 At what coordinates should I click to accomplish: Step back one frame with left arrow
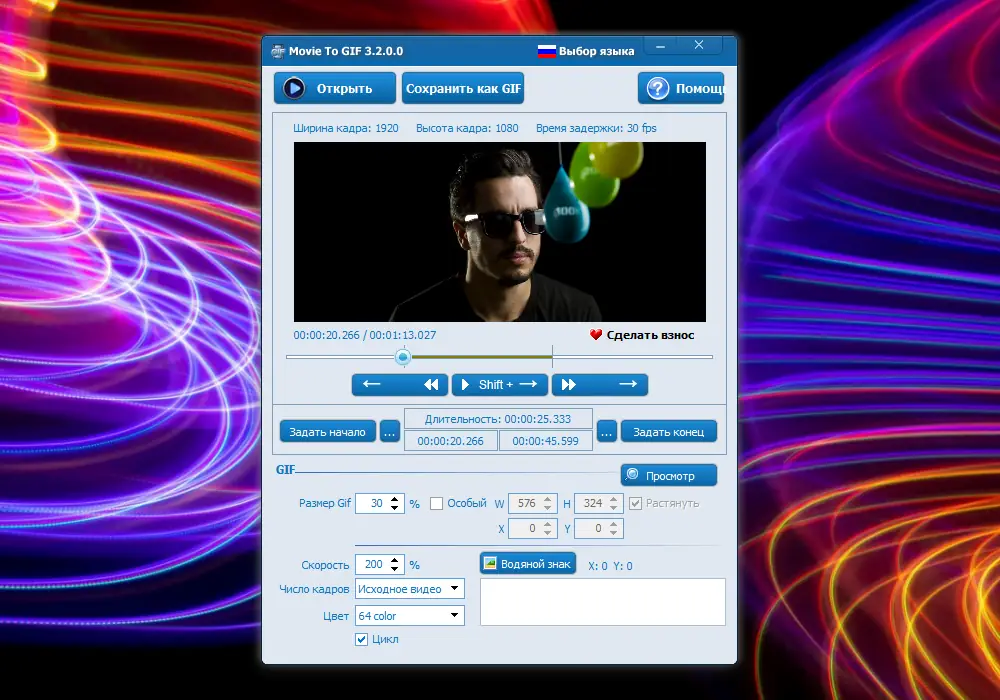[x=372, y=384]
